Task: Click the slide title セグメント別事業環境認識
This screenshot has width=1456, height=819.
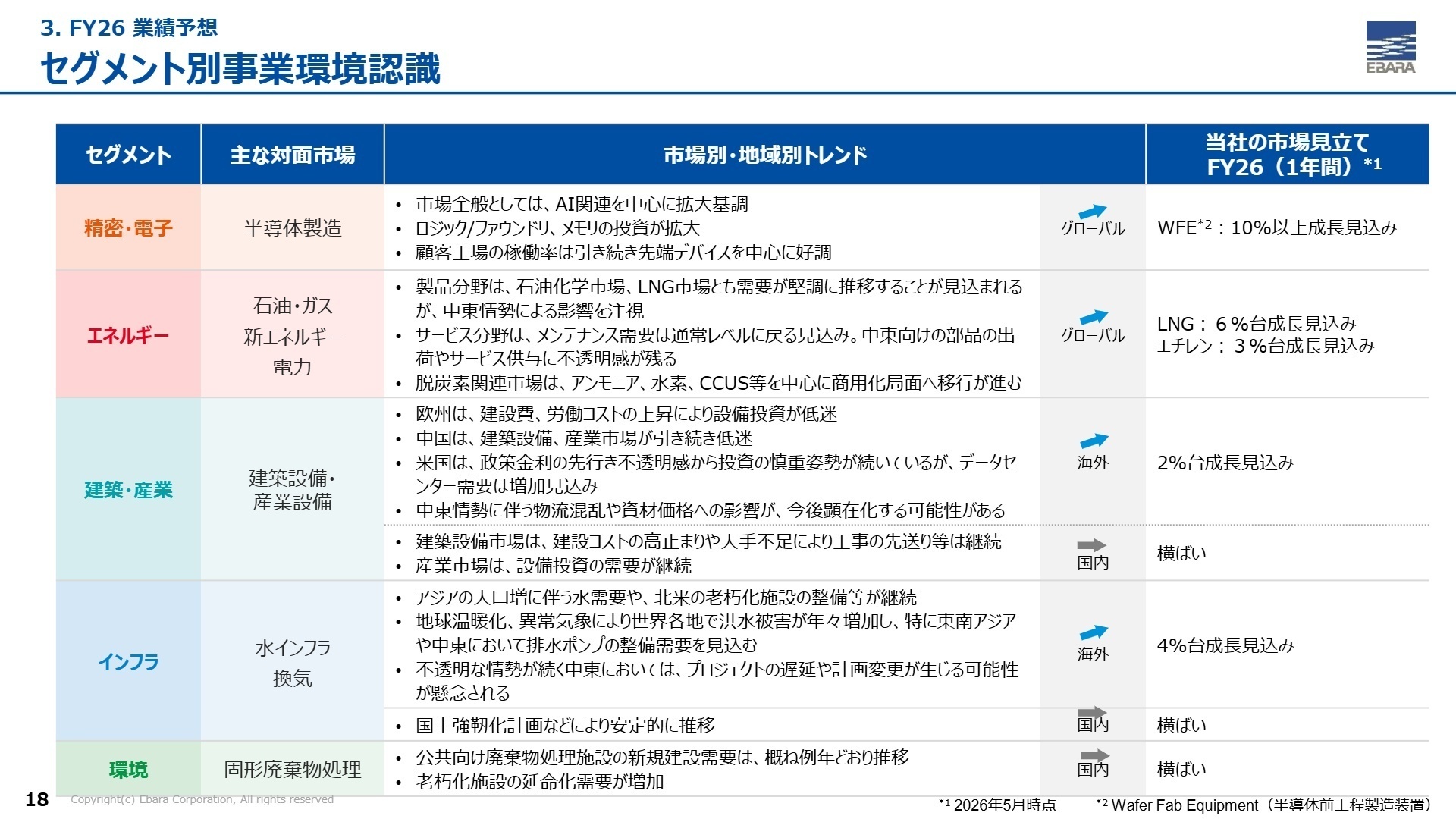Action: click(240, 68)
